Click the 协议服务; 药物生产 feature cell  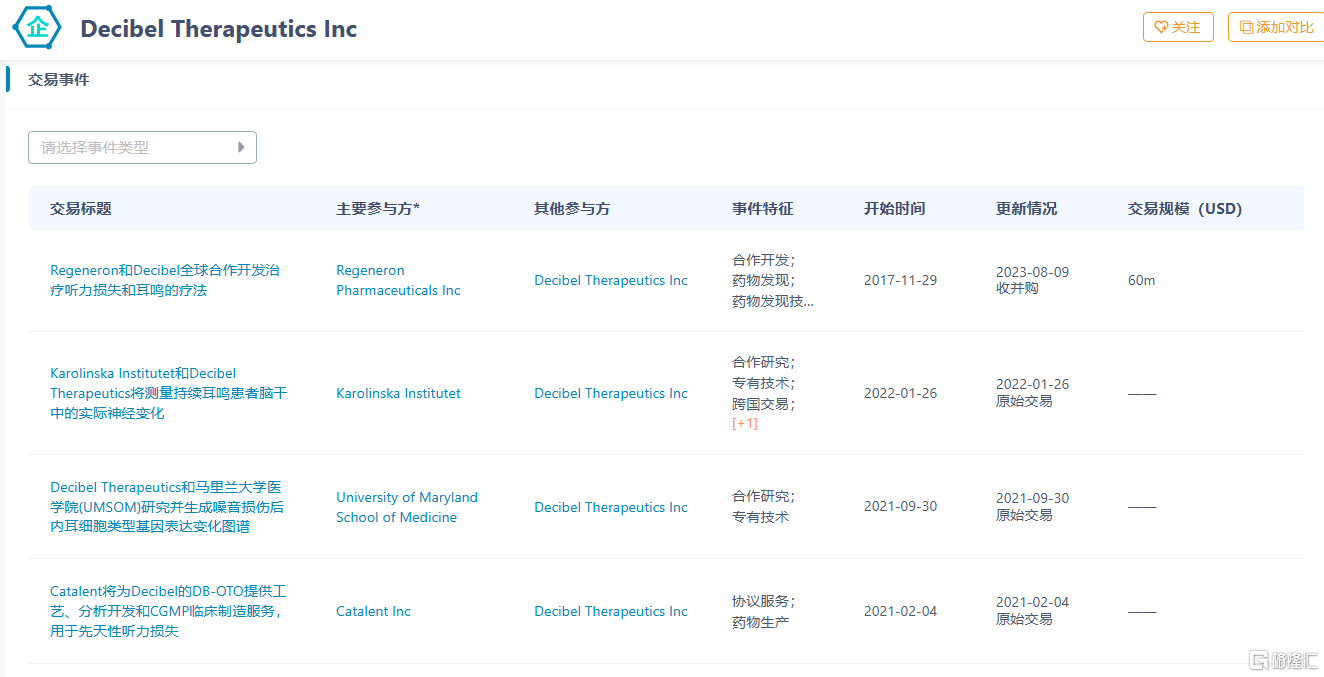[x=764, y=612]
